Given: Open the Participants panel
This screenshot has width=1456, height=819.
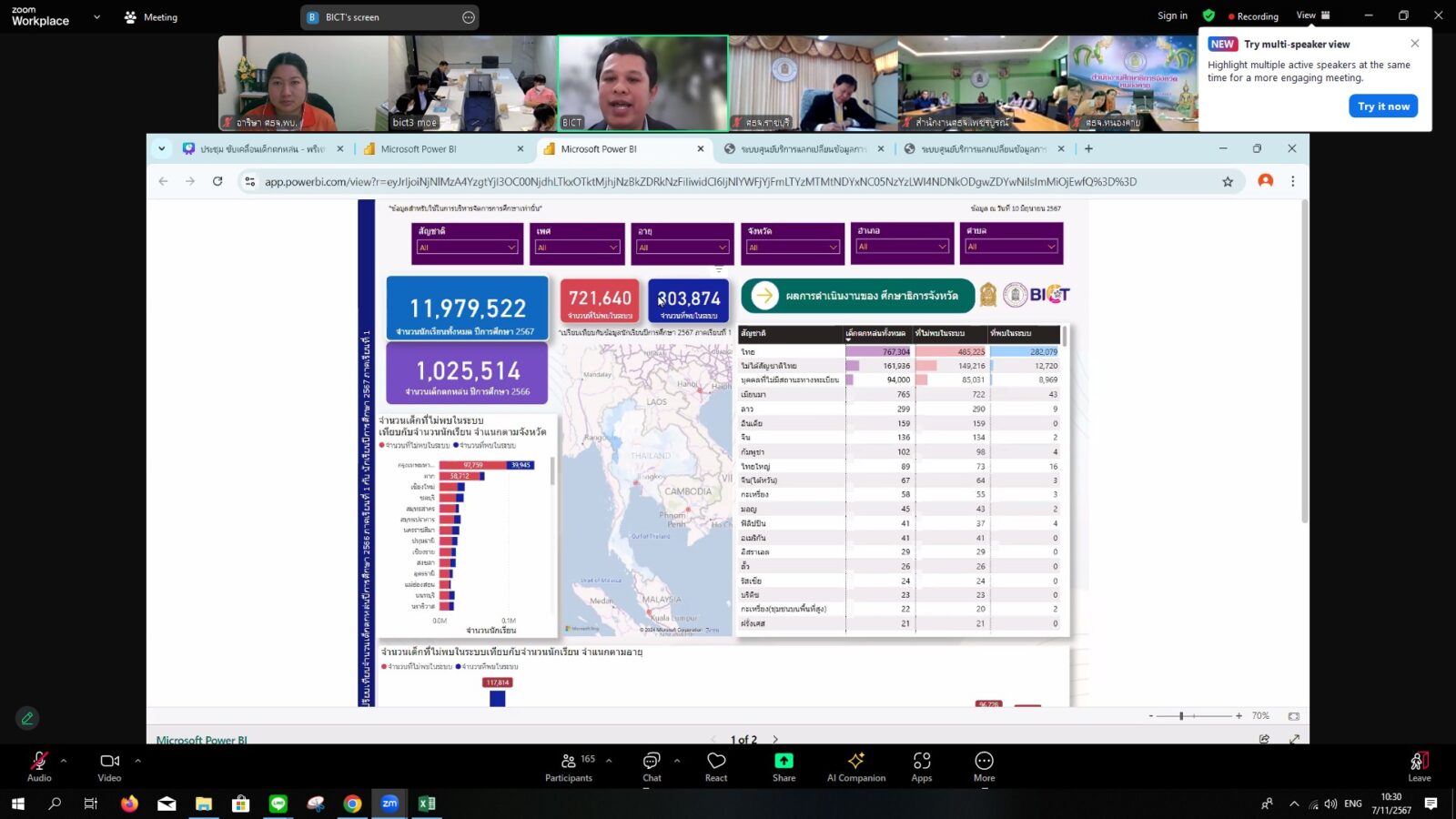Looking at the screenshot, I should click(x=569, y=766).
